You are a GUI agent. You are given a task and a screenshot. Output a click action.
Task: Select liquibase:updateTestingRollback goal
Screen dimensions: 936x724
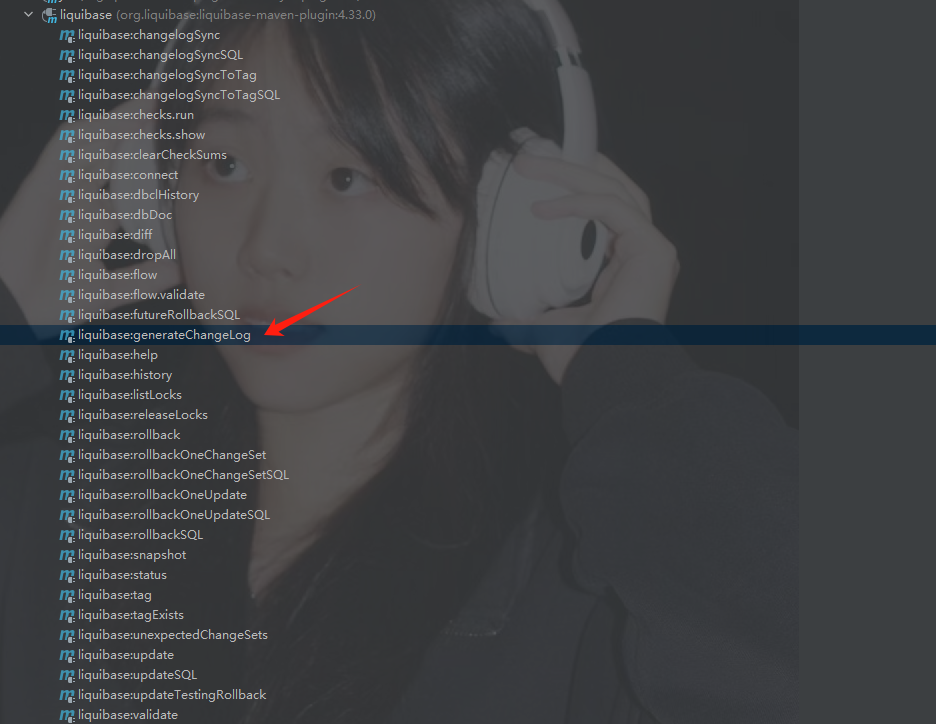coord(172,695)
